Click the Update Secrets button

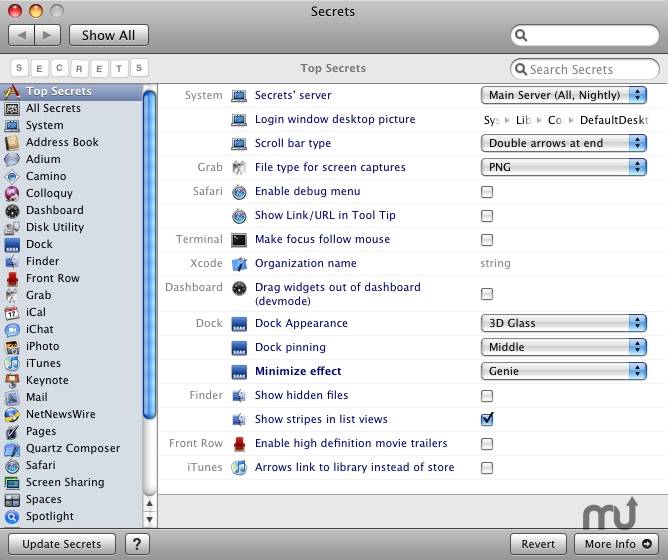[x=62, y=544]
